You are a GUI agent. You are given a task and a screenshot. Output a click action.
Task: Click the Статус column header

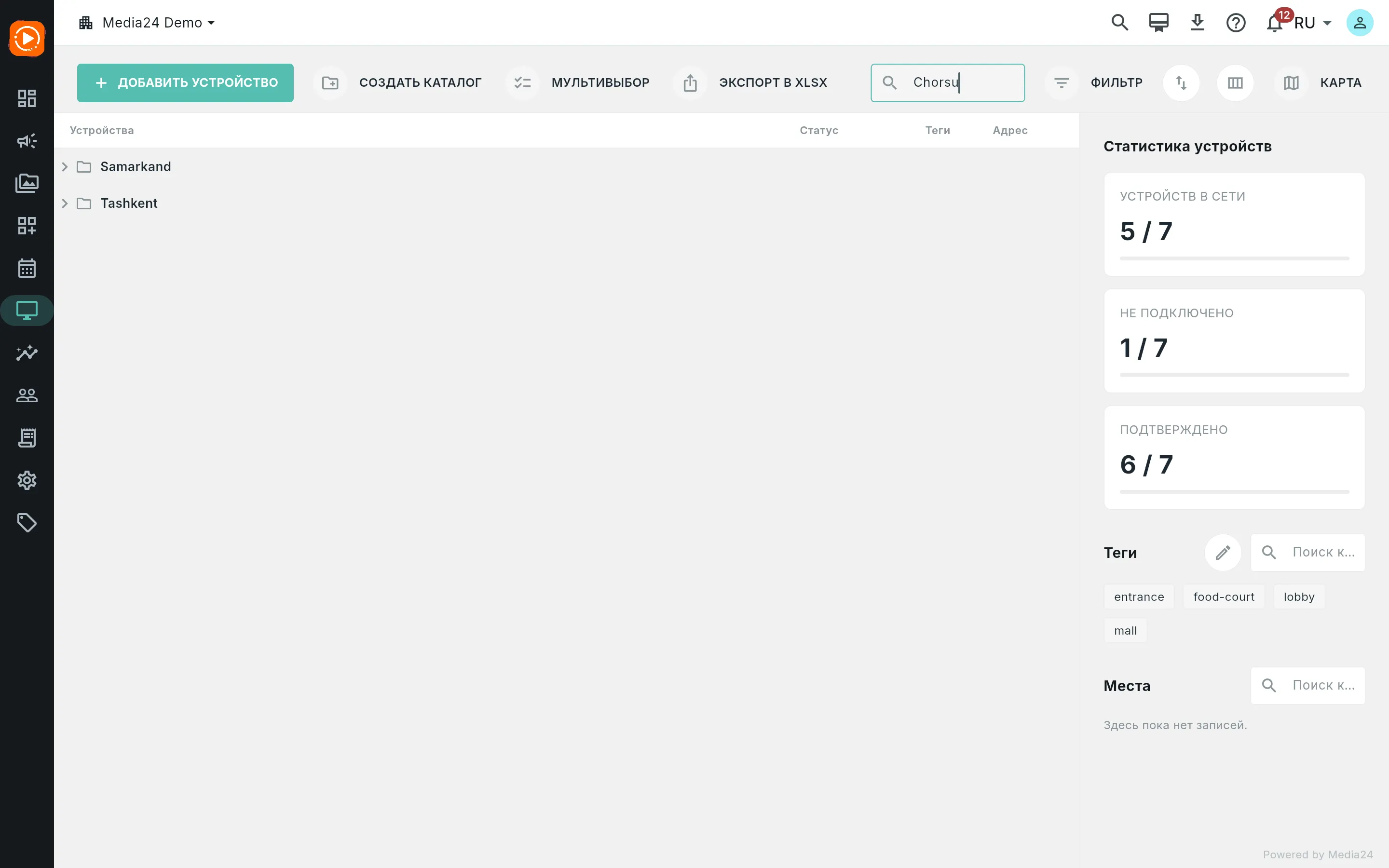pos(819,130)
